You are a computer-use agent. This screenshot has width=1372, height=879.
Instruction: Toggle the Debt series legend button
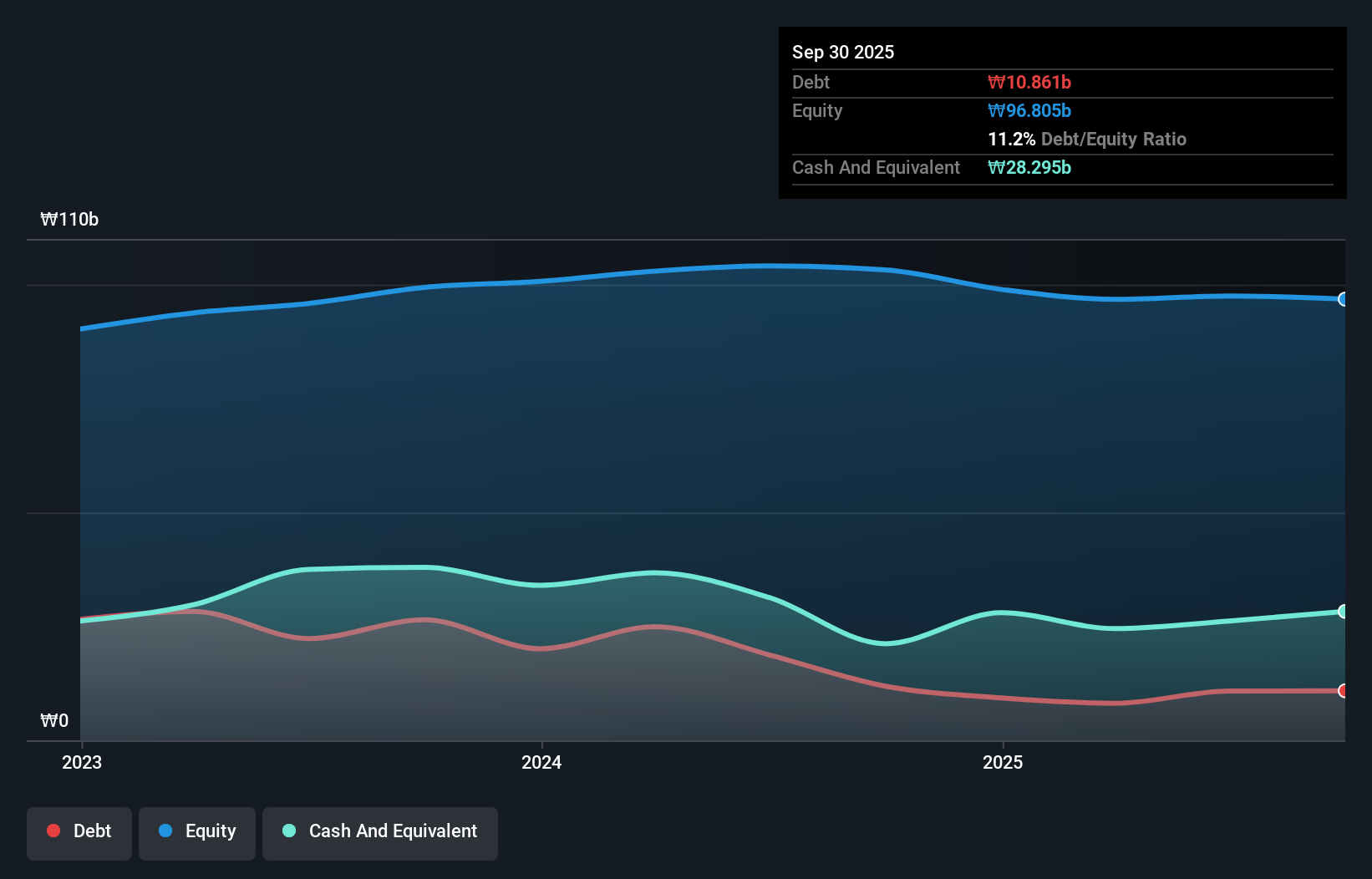(x=79, y=833)
